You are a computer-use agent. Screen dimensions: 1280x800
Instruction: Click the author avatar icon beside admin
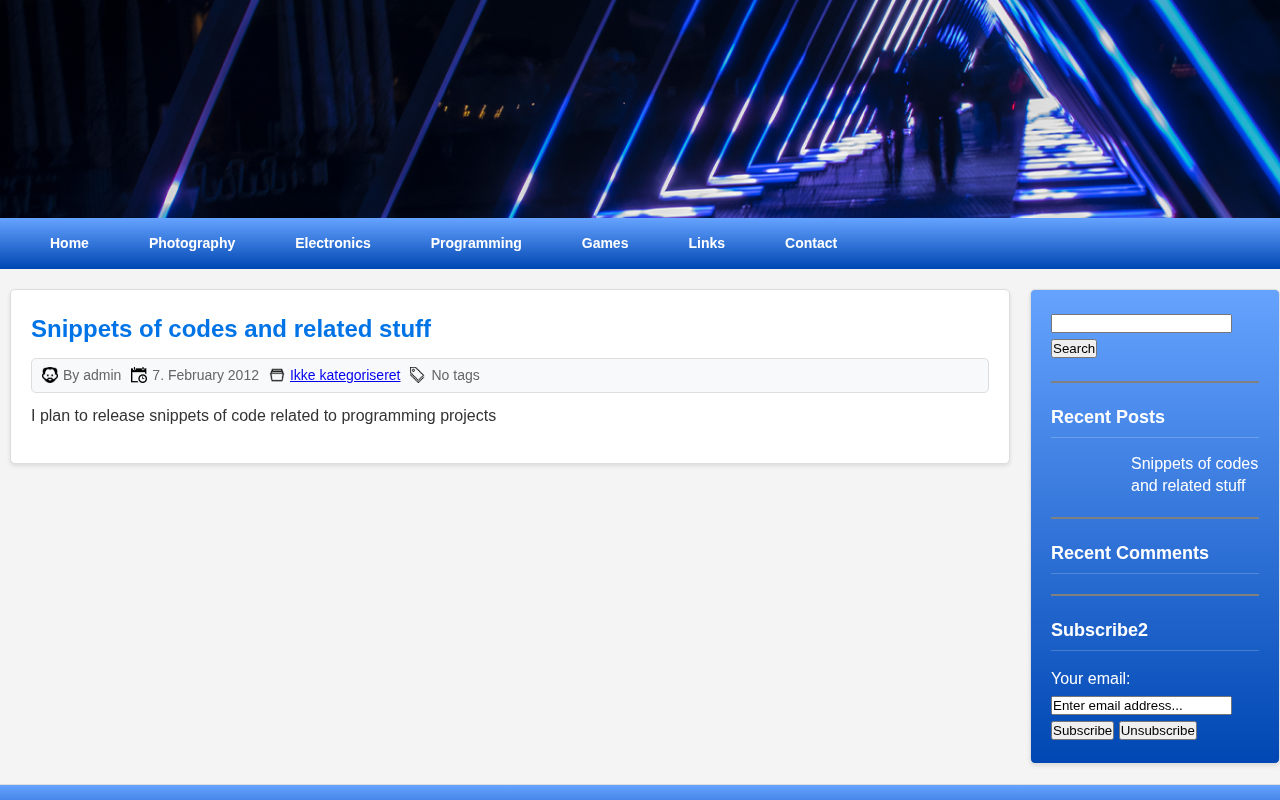(x=50, y=375)
